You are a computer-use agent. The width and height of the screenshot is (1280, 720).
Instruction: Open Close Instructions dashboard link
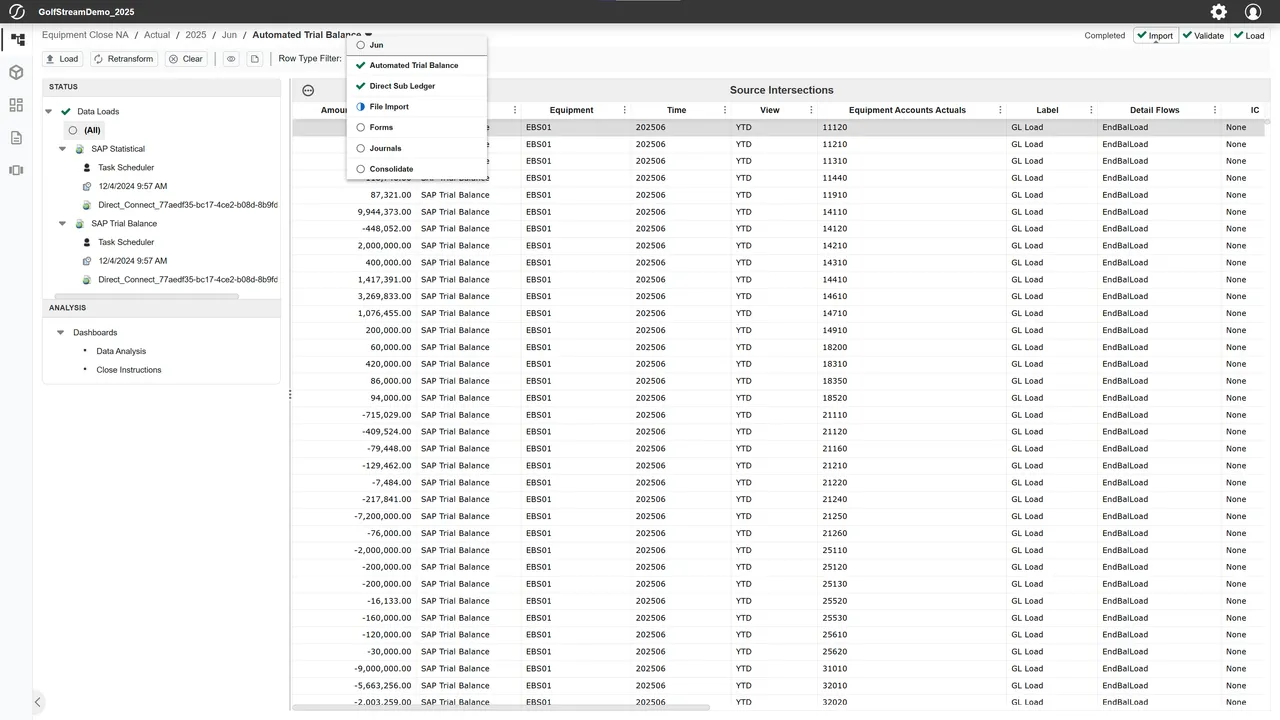pos(129,370)
